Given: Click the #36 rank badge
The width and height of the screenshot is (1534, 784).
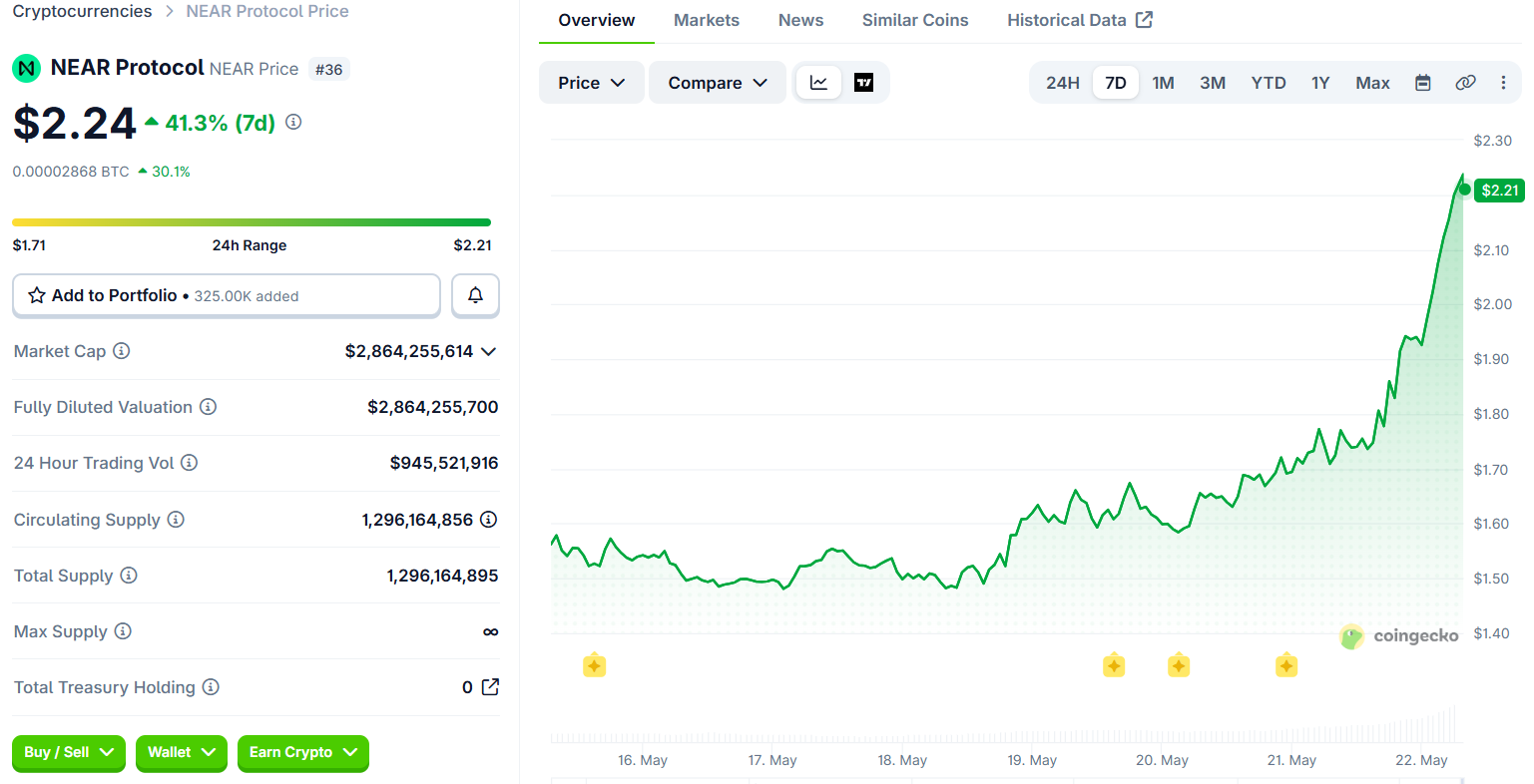Looking at the screenshot, I should click(x=328, y=70).
